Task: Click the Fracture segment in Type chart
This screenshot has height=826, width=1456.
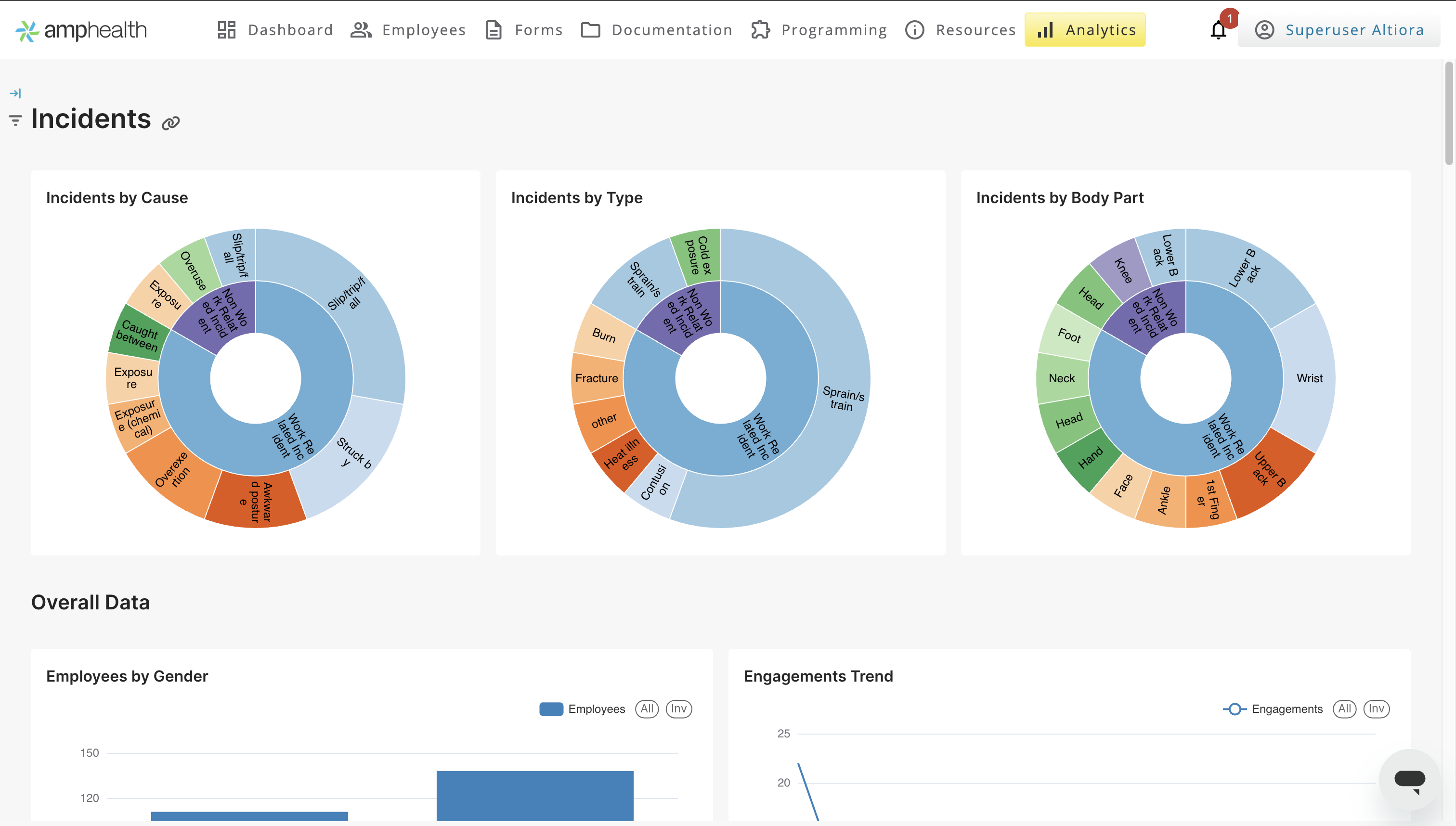Action: [x=597, y=378]
